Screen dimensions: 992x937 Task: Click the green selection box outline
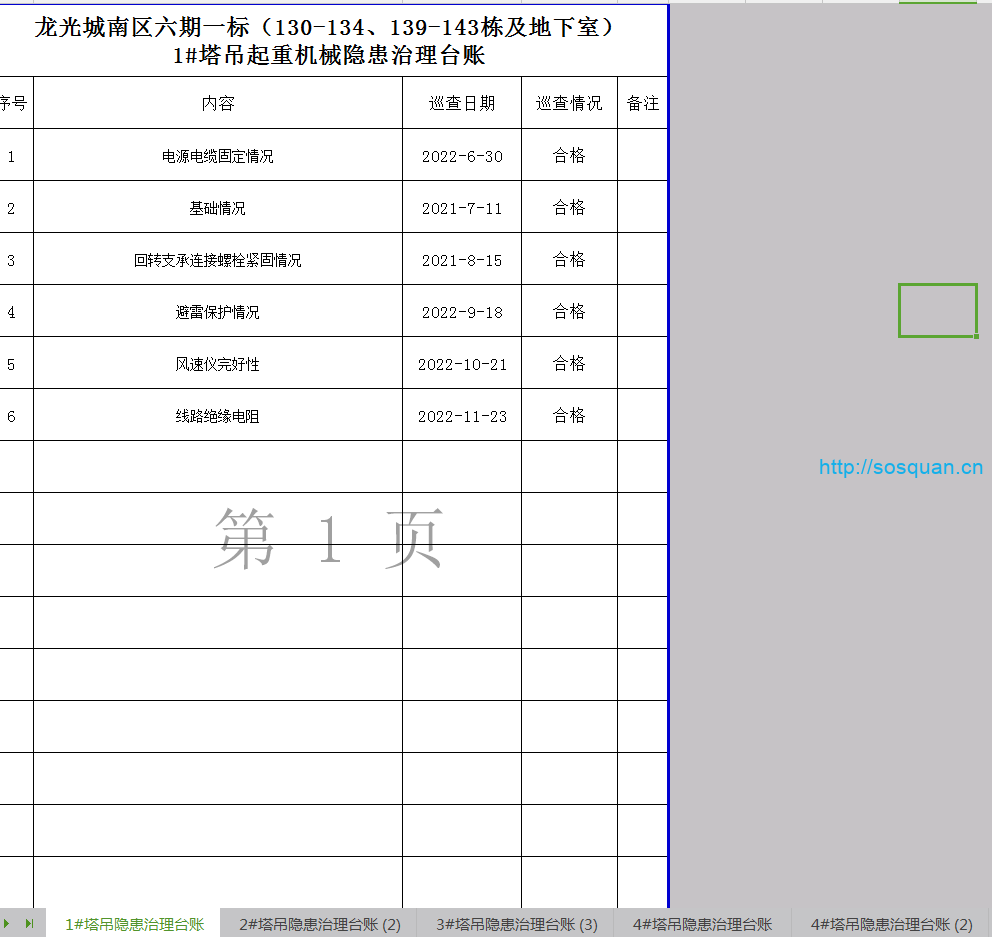(938, 310)
